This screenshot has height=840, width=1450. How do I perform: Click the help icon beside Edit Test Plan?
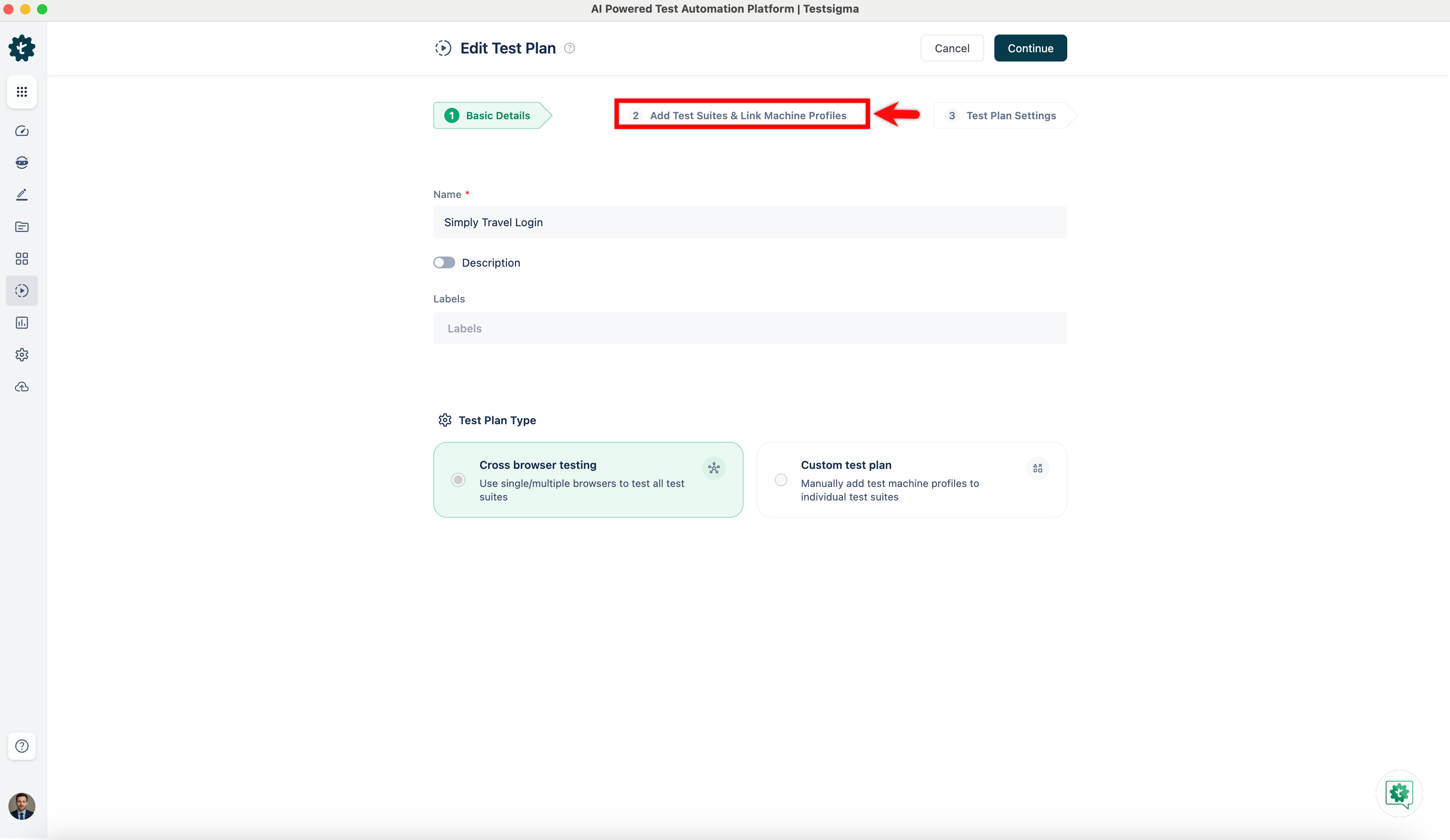[569, 48]
